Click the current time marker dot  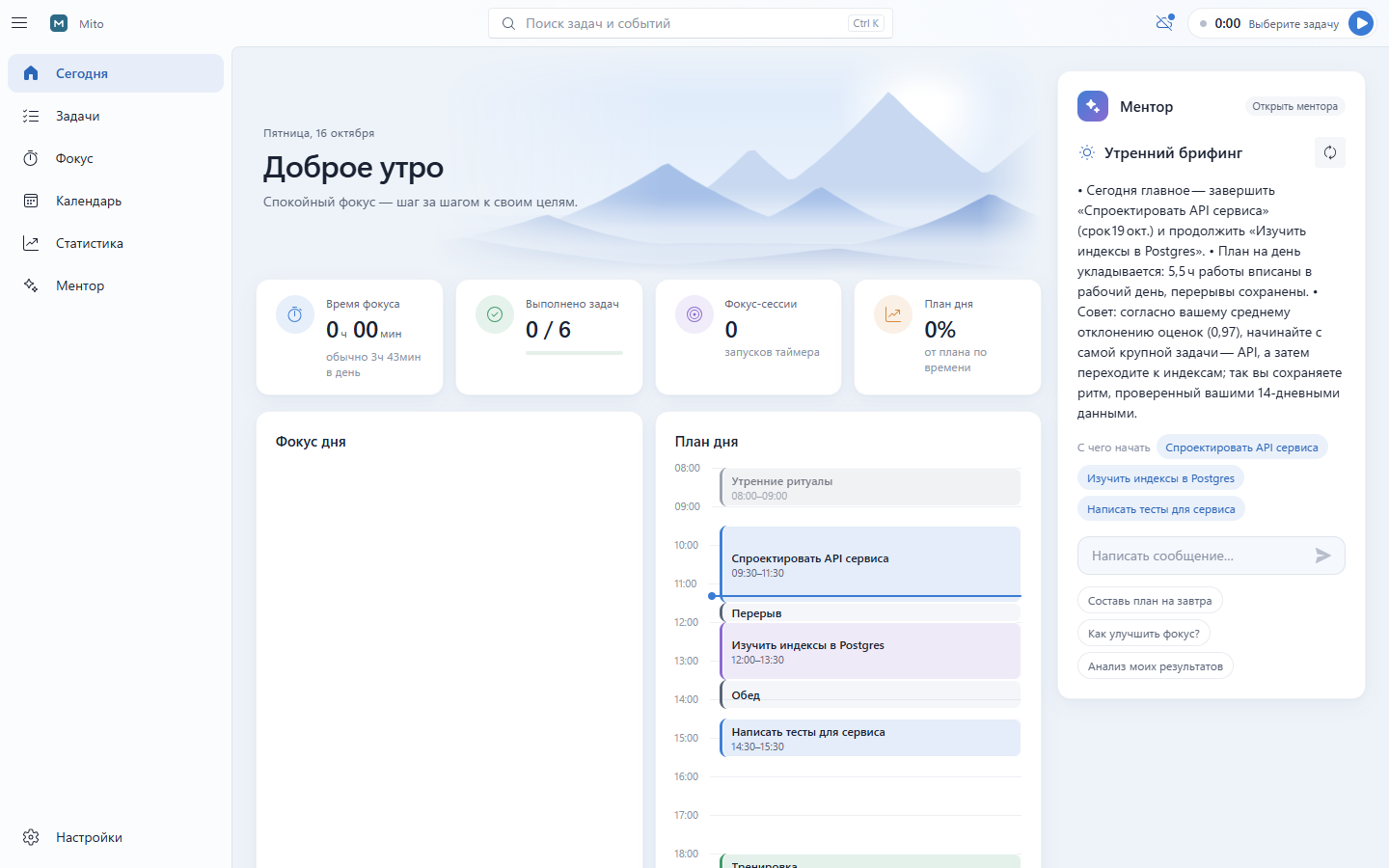click(712, 596)
